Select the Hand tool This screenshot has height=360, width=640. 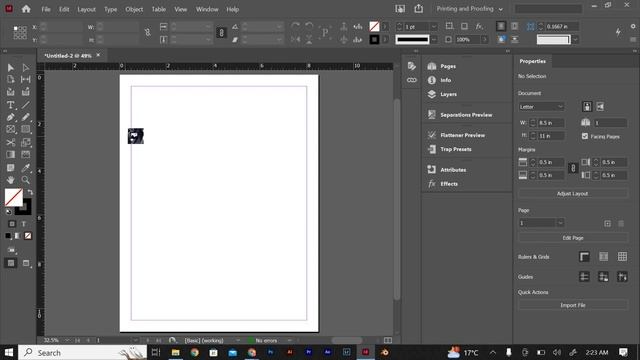pyautogui.click(x=11, y=180)
